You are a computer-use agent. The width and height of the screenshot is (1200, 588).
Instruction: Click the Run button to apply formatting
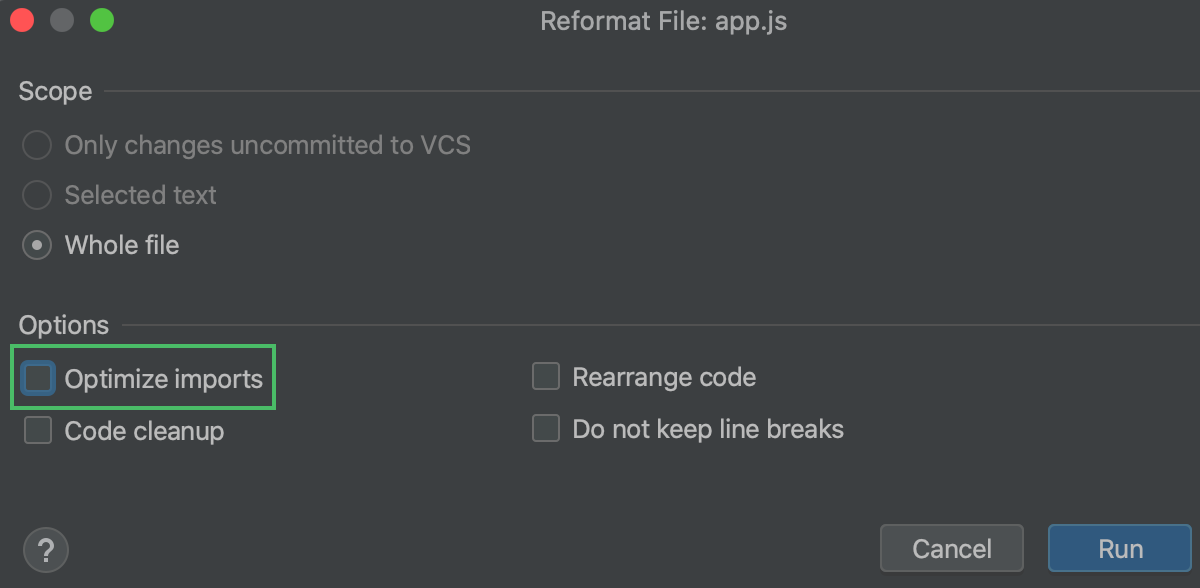pyautogui.click(x=1119, y=548)
